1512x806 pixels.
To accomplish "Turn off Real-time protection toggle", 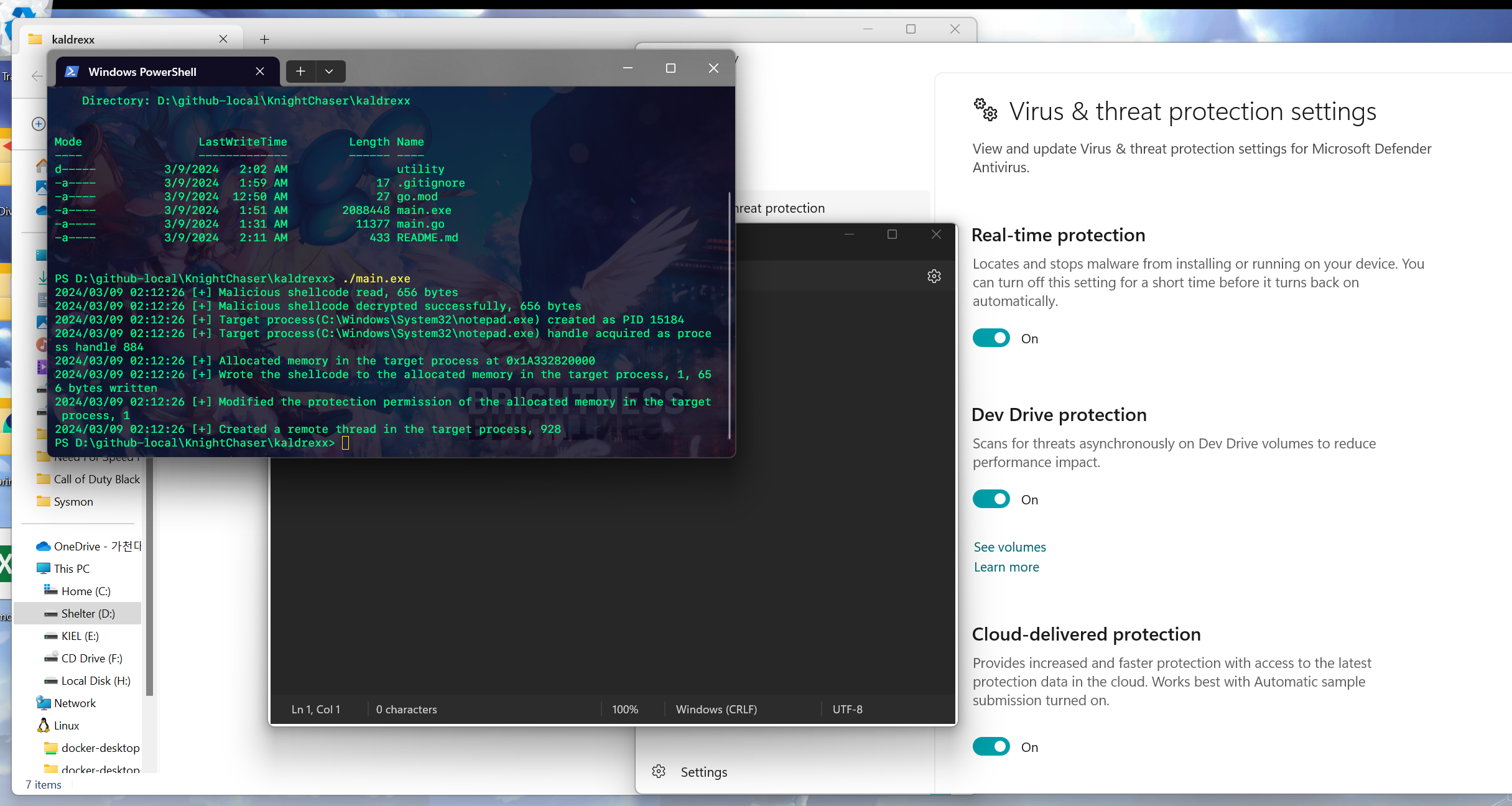I will click(x=991, y=338).
